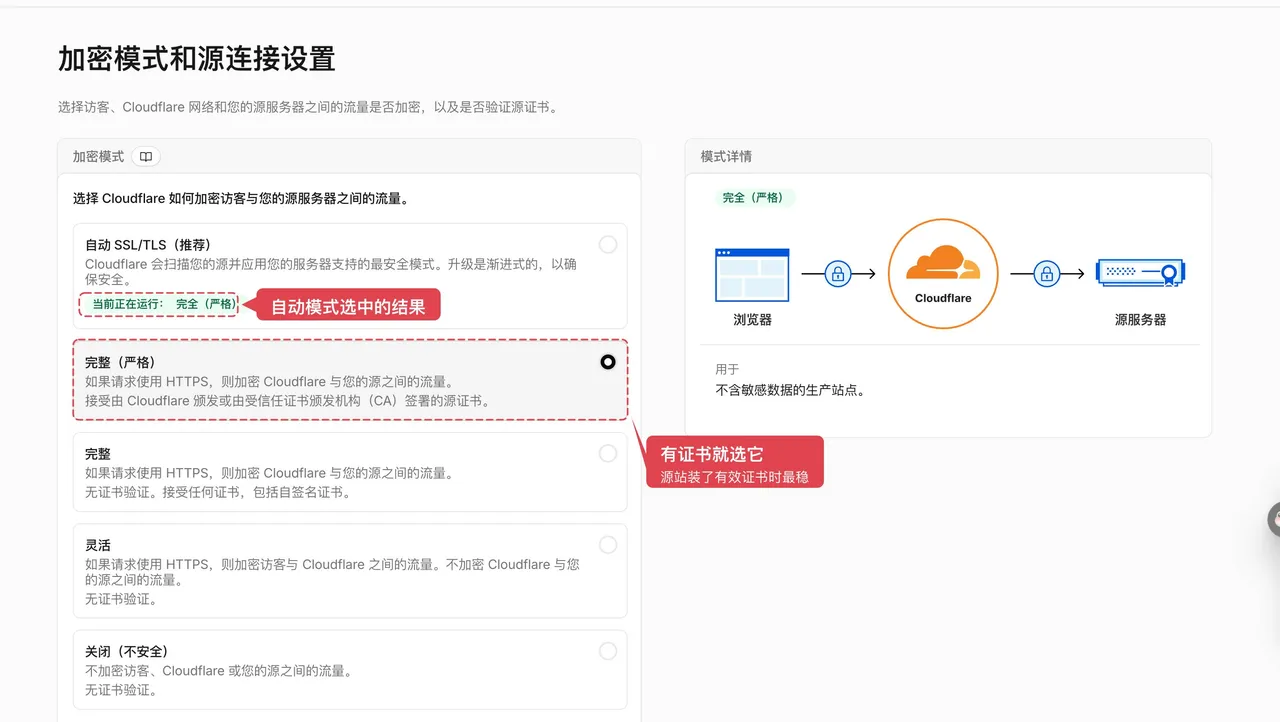This screenshot has width=1280, height=722.
Task: Click the lock icon between browser and Cloudflare
Action: click(x=838, y=273)
